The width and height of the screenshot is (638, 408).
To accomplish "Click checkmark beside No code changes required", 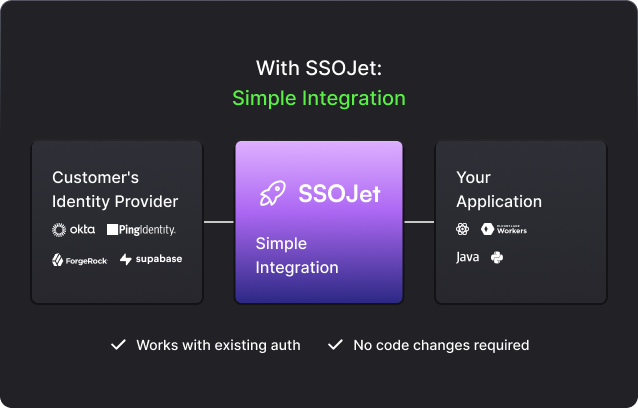I will [x=335, y=345].
